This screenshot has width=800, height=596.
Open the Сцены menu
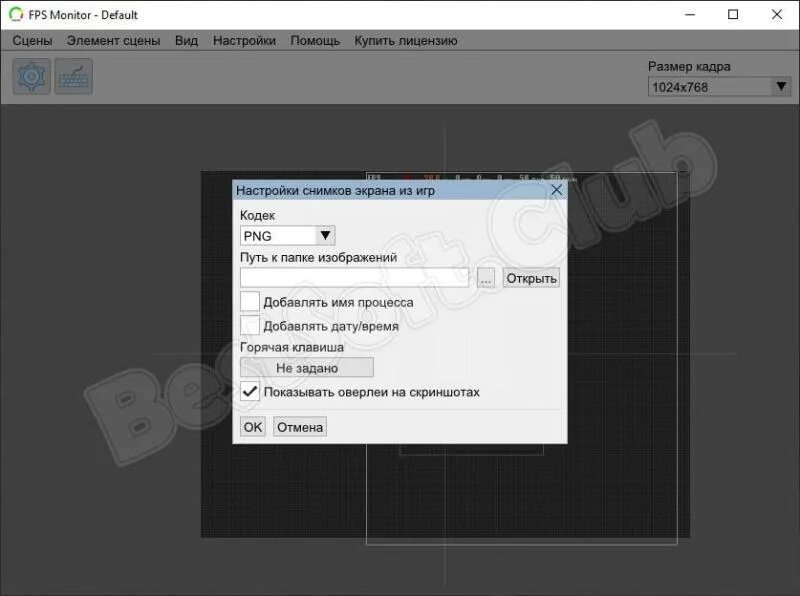tap(34, 41)
